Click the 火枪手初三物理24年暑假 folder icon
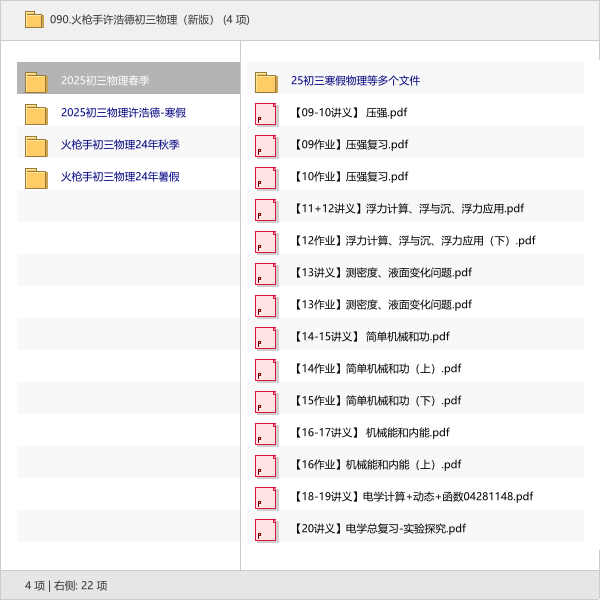Image resolution: width=600 pixels, height=600 pixels. click(x=36, y=178)
